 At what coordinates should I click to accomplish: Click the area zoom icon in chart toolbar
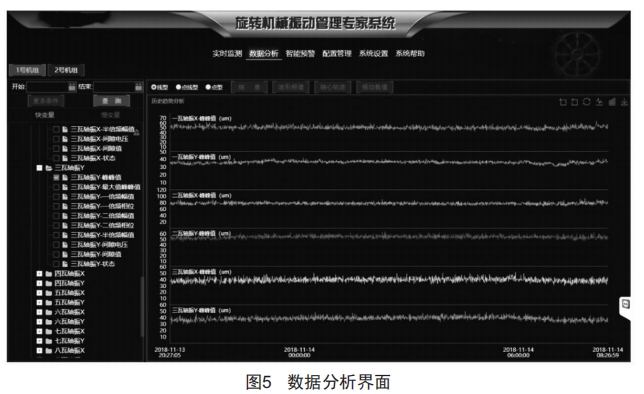563,102
